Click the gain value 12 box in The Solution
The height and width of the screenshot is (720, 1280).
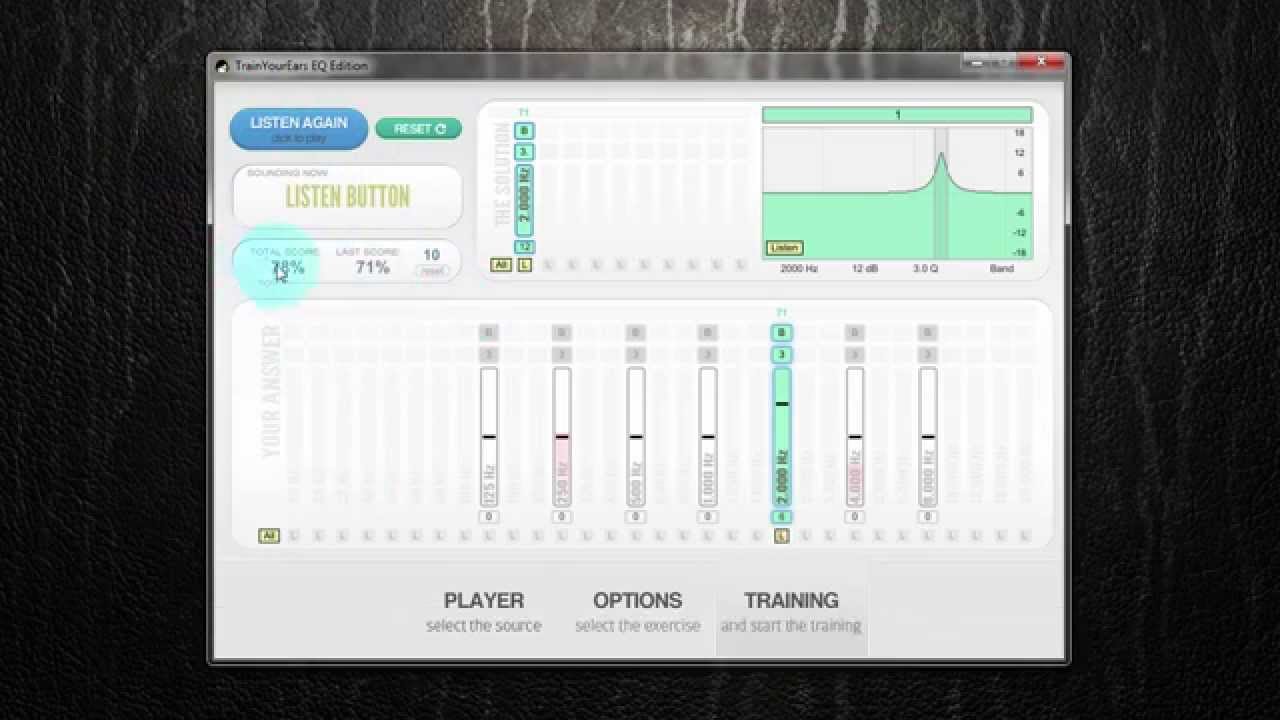coord(524,246)
